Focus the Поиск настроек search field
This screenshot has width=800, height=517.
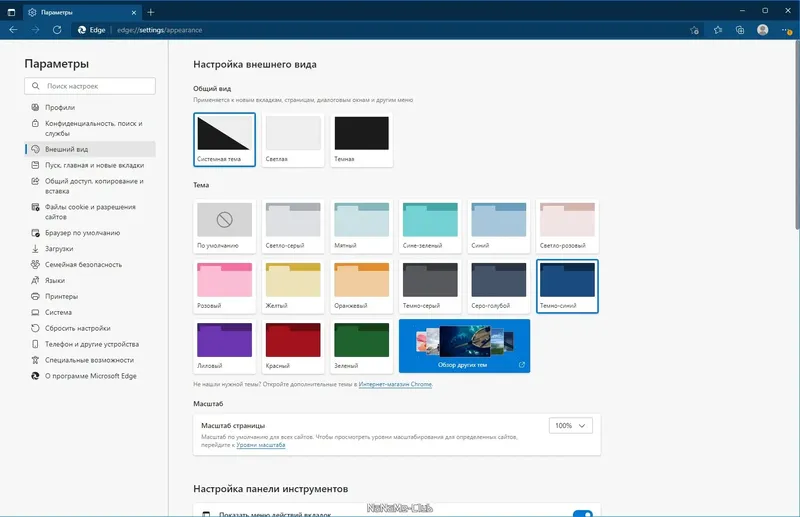(90, 86)
